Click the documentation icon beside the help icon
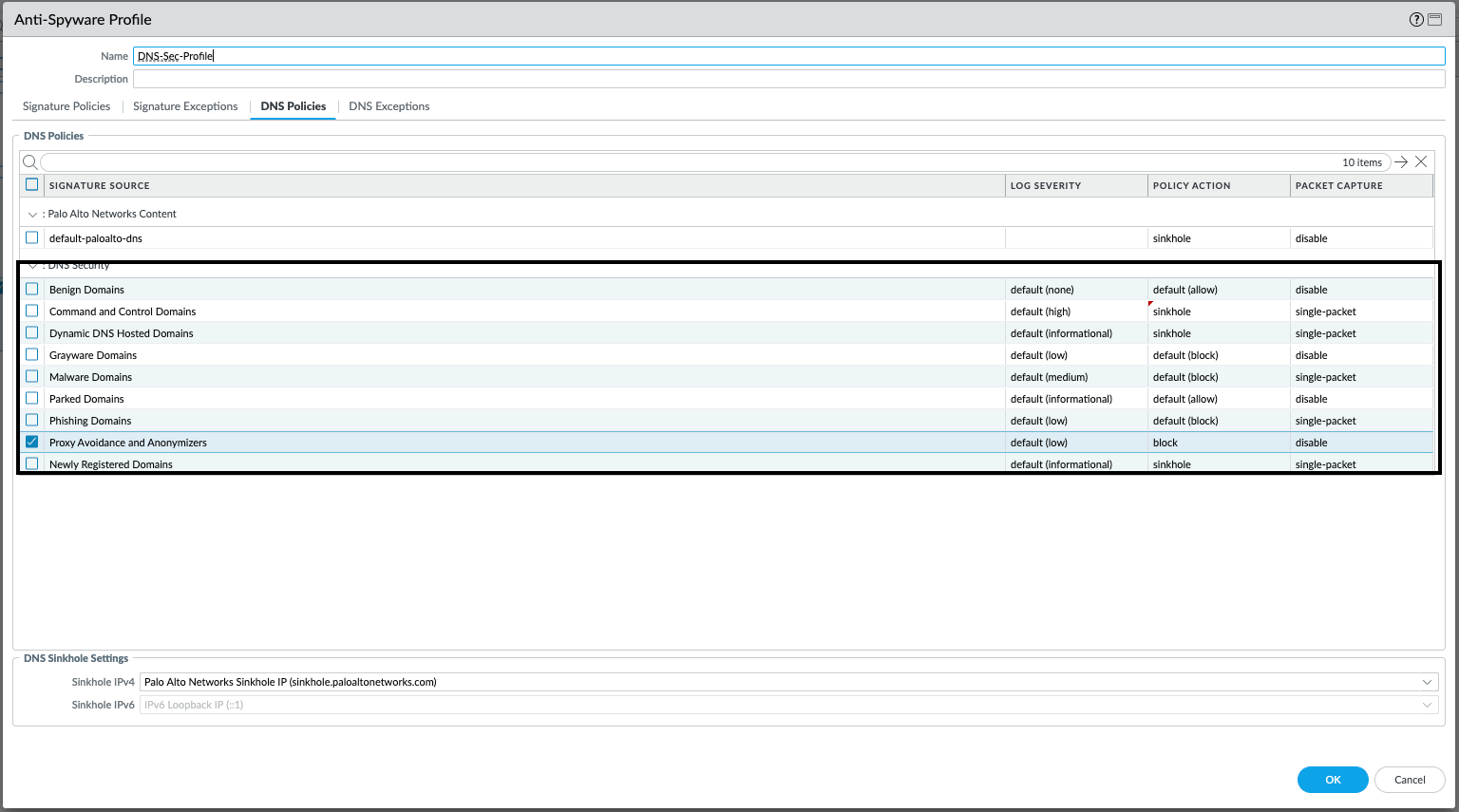 (x=1436, y=19)
